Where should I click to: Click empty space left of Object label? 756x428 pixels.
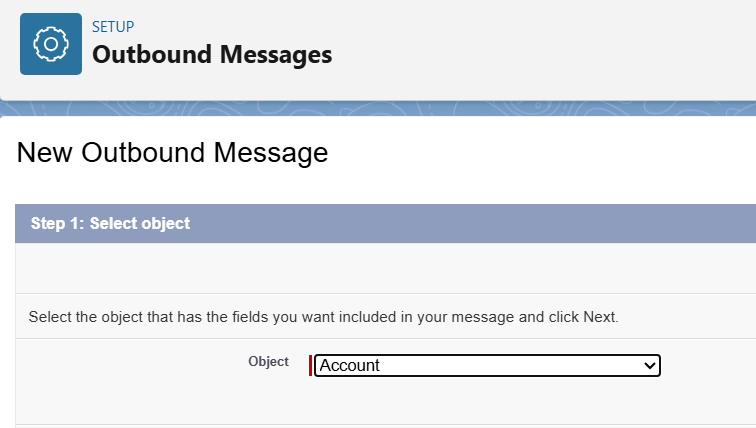(x=120, y=364)
